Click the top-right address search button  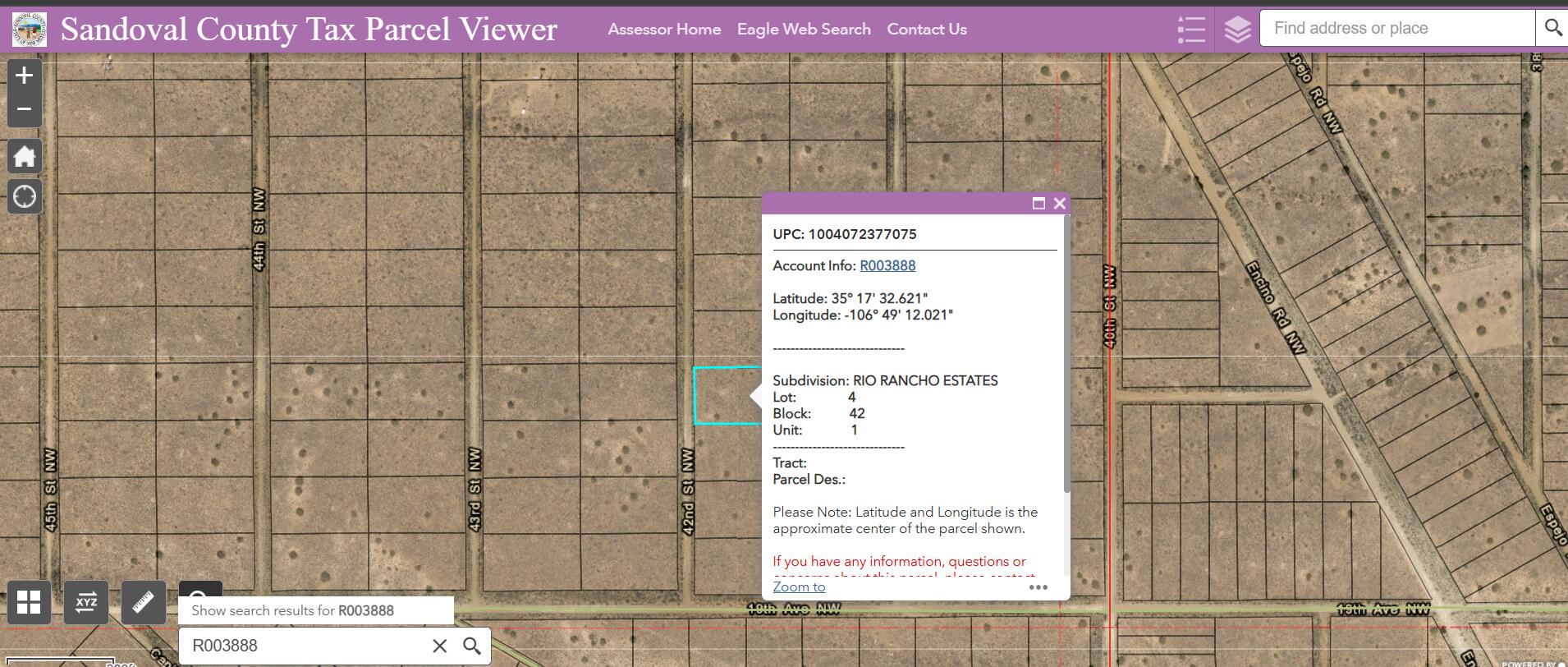[x=1552, y=28]
